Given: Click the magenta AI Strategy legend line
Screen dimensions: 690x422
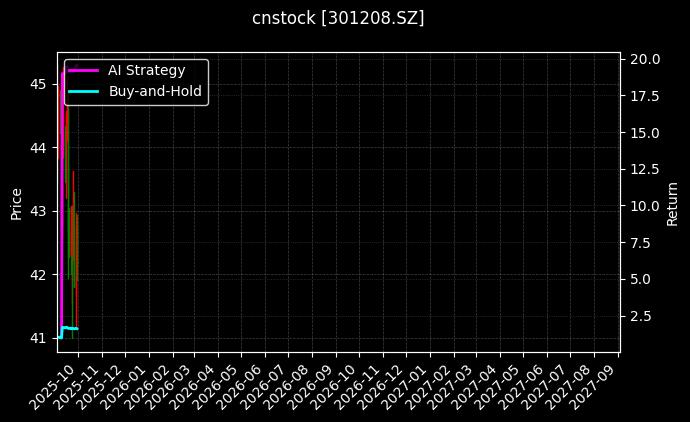Looking at the screenshot, I should pyautogui.click(x=83, y=70).
